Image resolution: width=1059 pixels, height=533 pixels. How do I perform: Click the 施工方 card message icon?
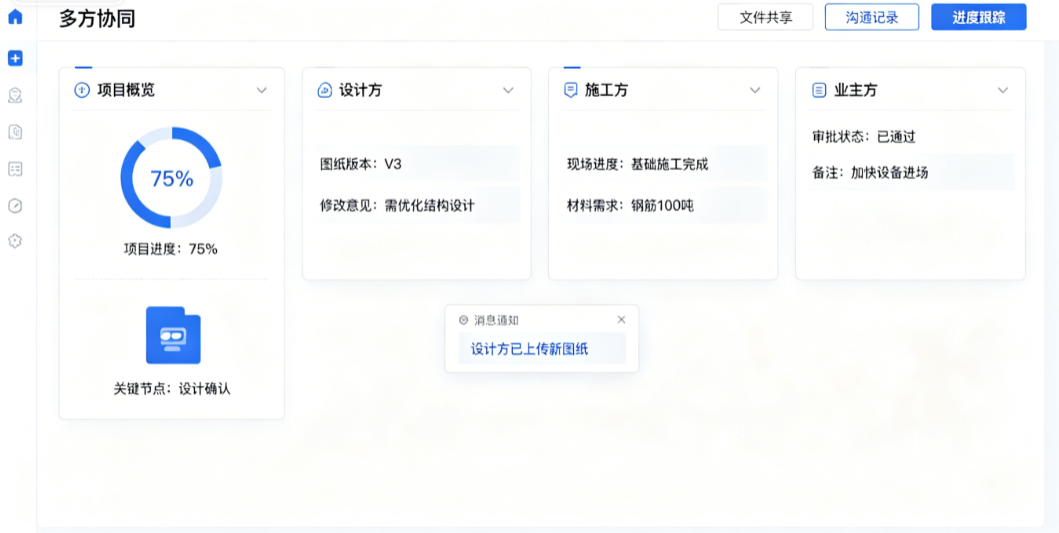[x=571, y=90]
